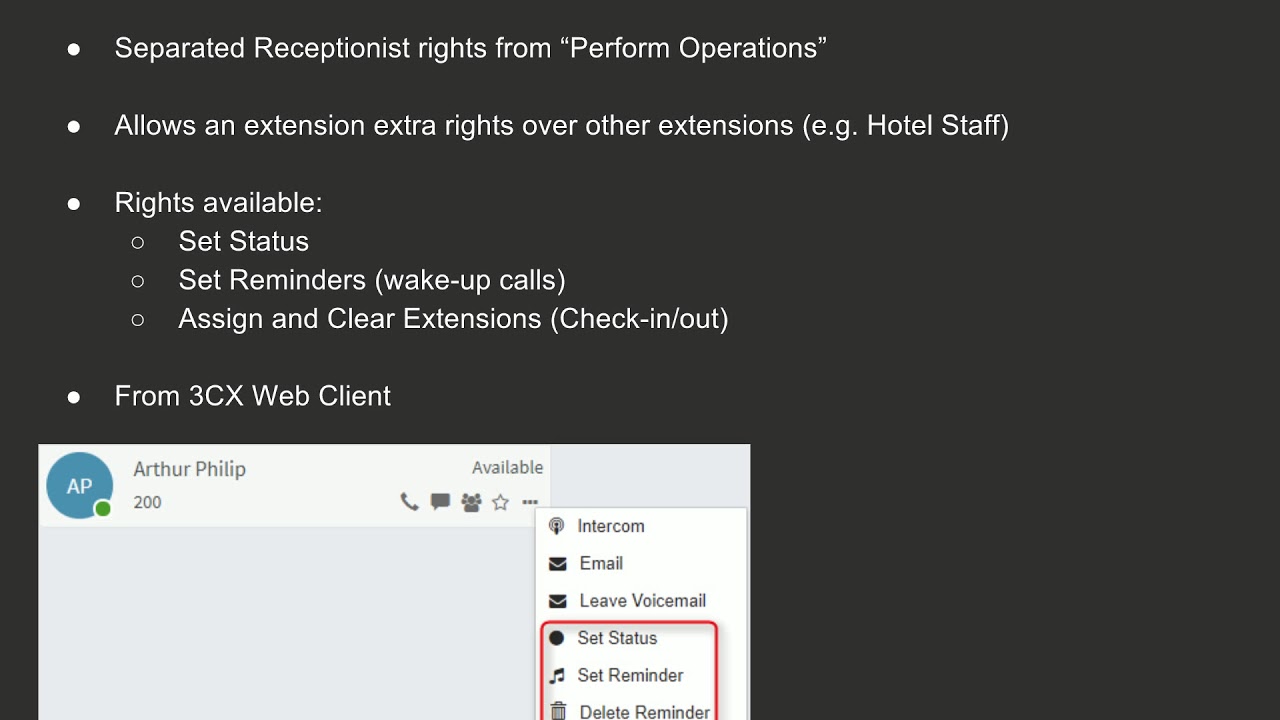Click the Intercom icon in the menu

click(x=557, y=526)
